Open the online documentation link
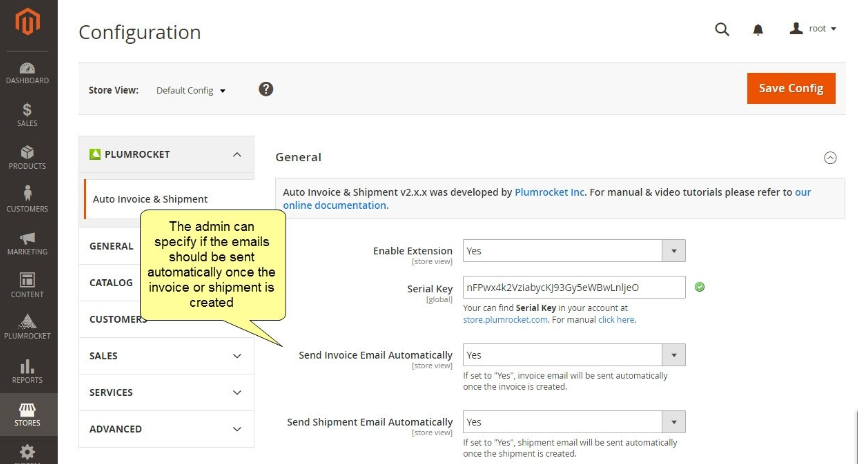The image size is (858, 464). coord(335,205)
